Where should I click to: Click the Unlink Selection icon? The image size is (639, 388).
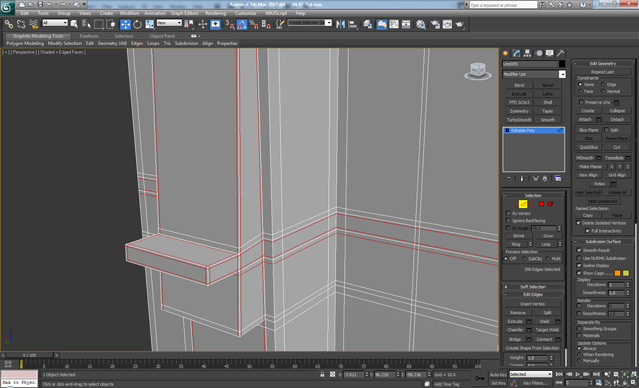pyautogui.click(x=21, y=24)
